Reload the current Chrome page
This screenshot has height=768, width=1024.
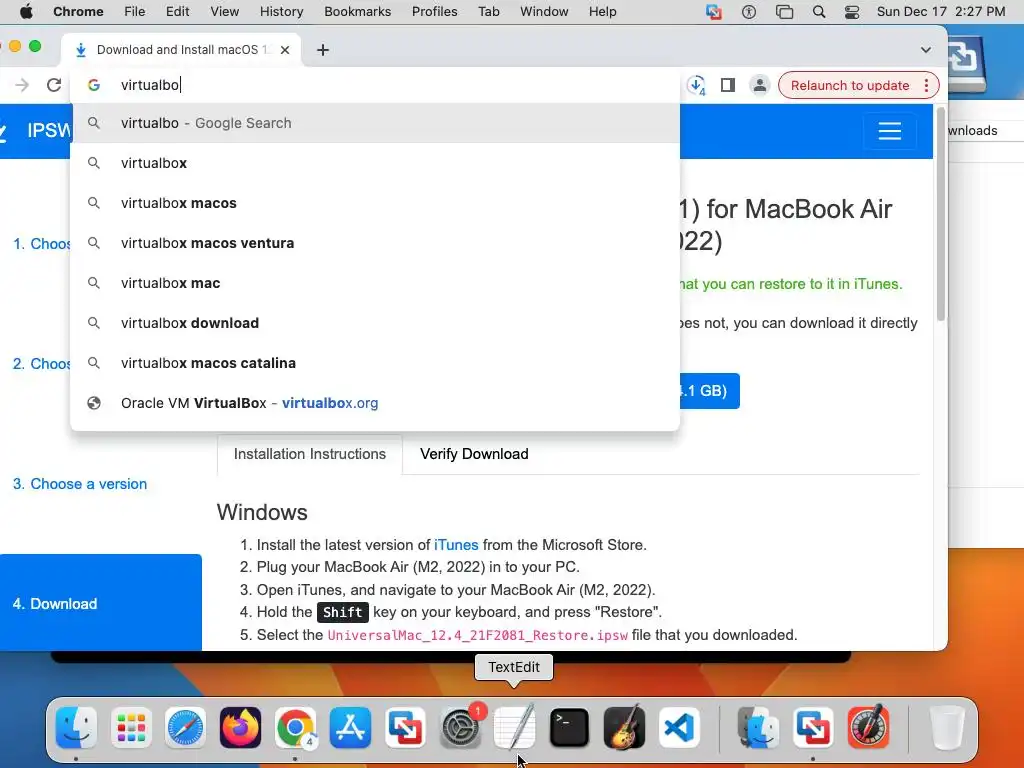(54, 85)
